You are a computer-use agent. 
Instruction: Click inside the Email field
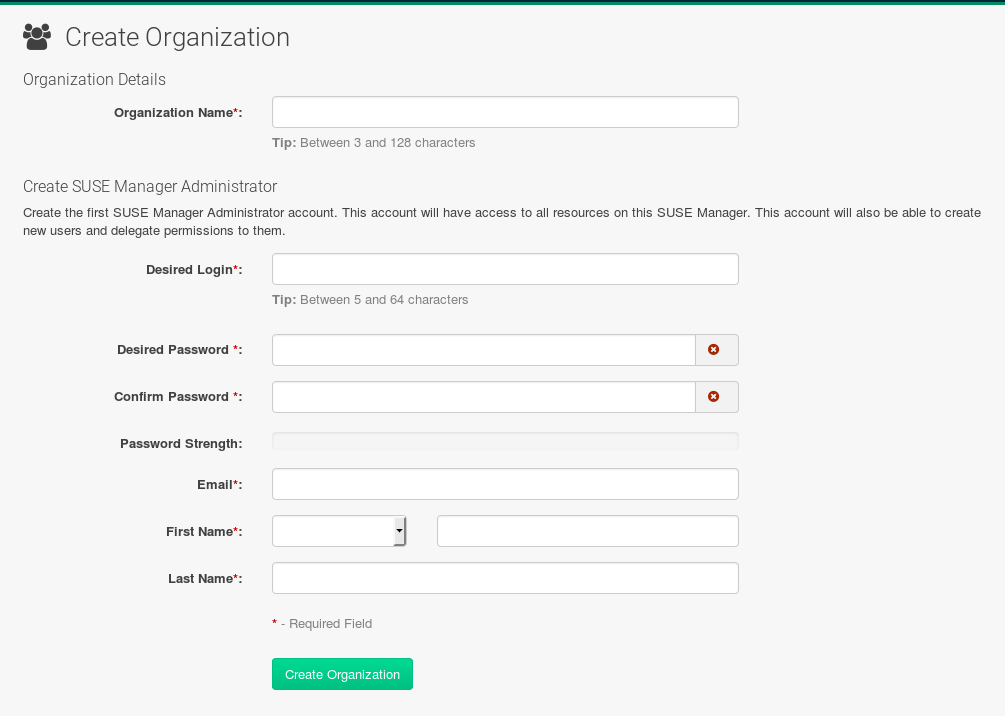pyautogui.click(x=505, y=483)
